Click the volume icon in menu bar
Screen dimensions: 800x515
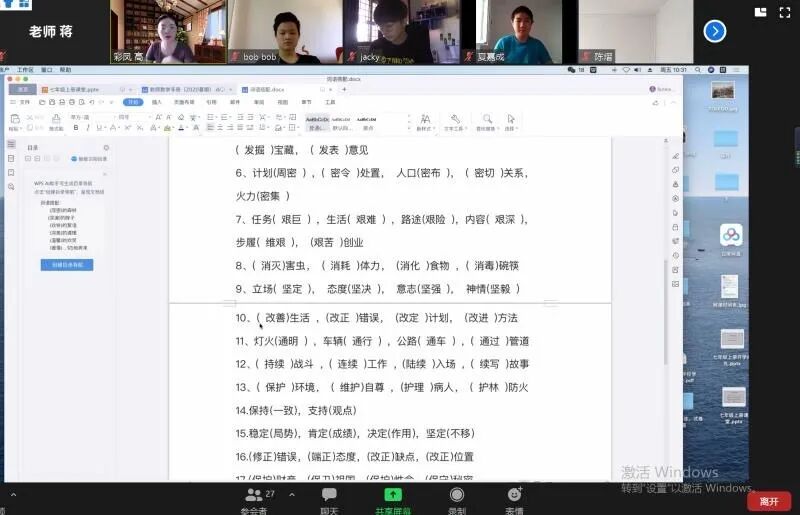click(x=637, y=70)
